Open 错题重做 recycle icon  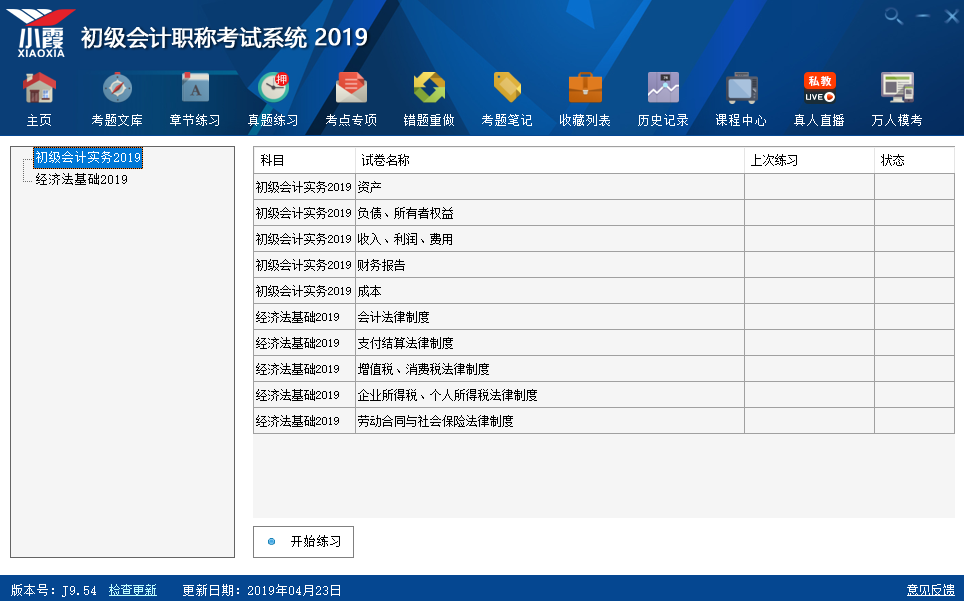point(429,88)
